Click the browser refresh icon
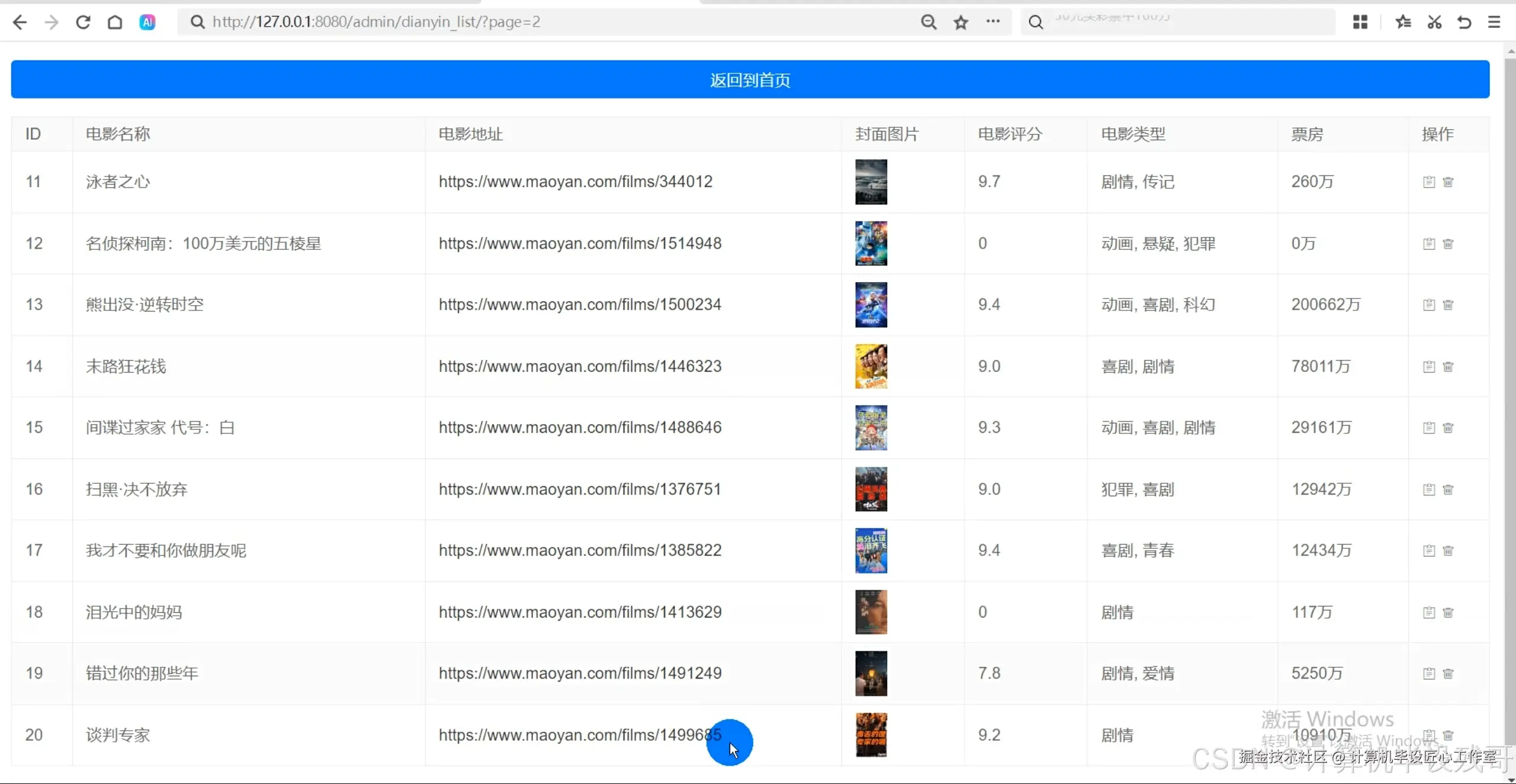The image size is (1516, 784). [83, 22]
